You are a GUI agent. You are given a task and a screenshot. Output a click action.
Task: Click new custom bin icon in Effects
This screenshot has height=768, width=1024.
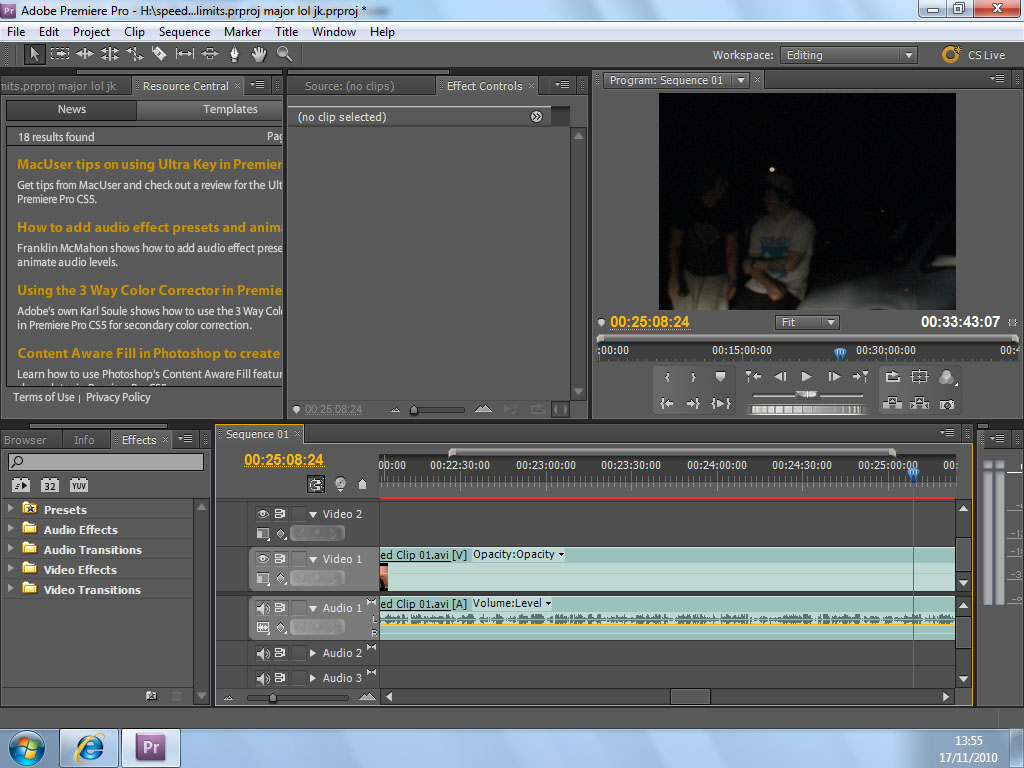[x=152, y=696]
